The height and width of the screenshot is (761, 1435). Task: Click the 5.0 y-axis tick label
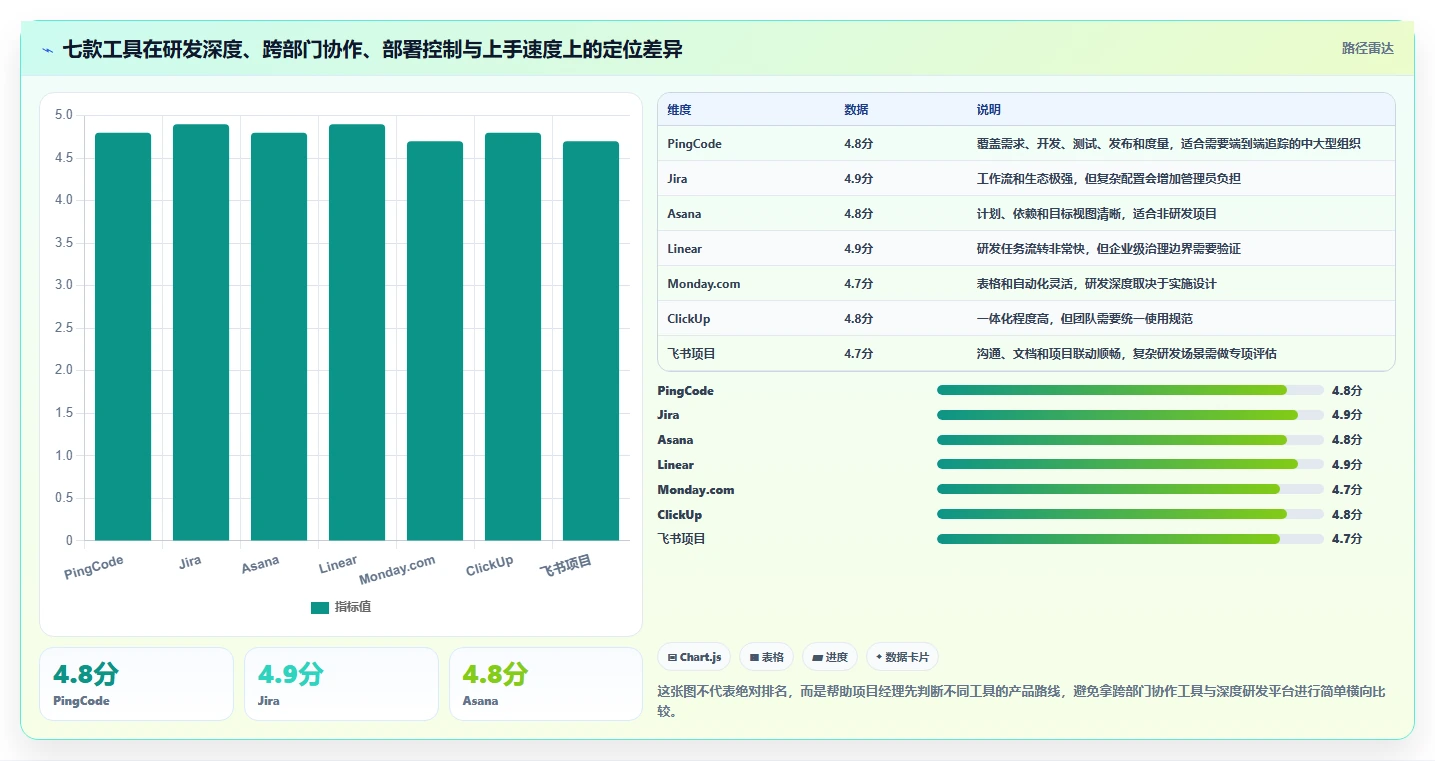pos(64,115)
